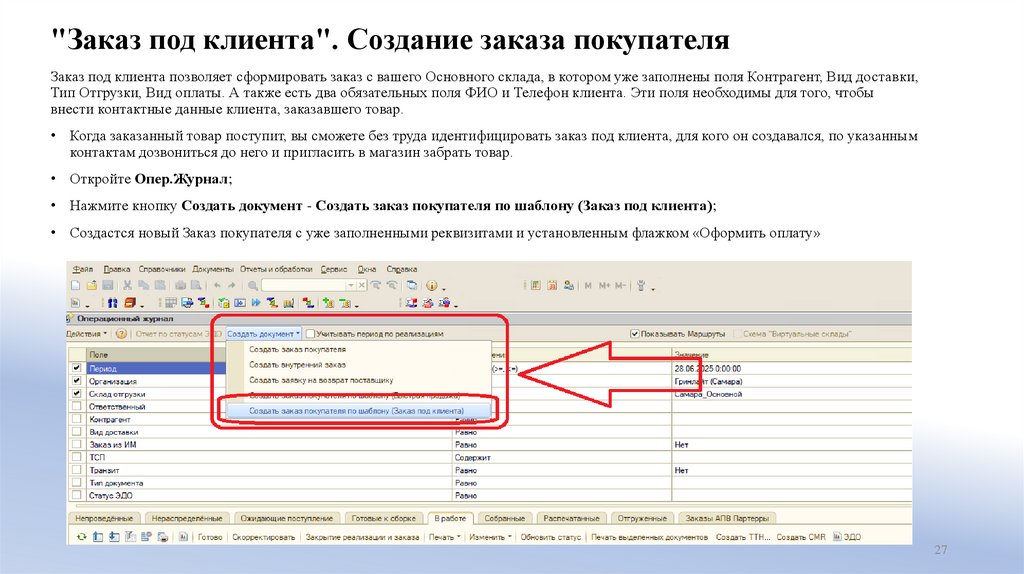Click the blue double-chevron forward icon
The height and width of the screenshot is (574, 1024).
256,303
